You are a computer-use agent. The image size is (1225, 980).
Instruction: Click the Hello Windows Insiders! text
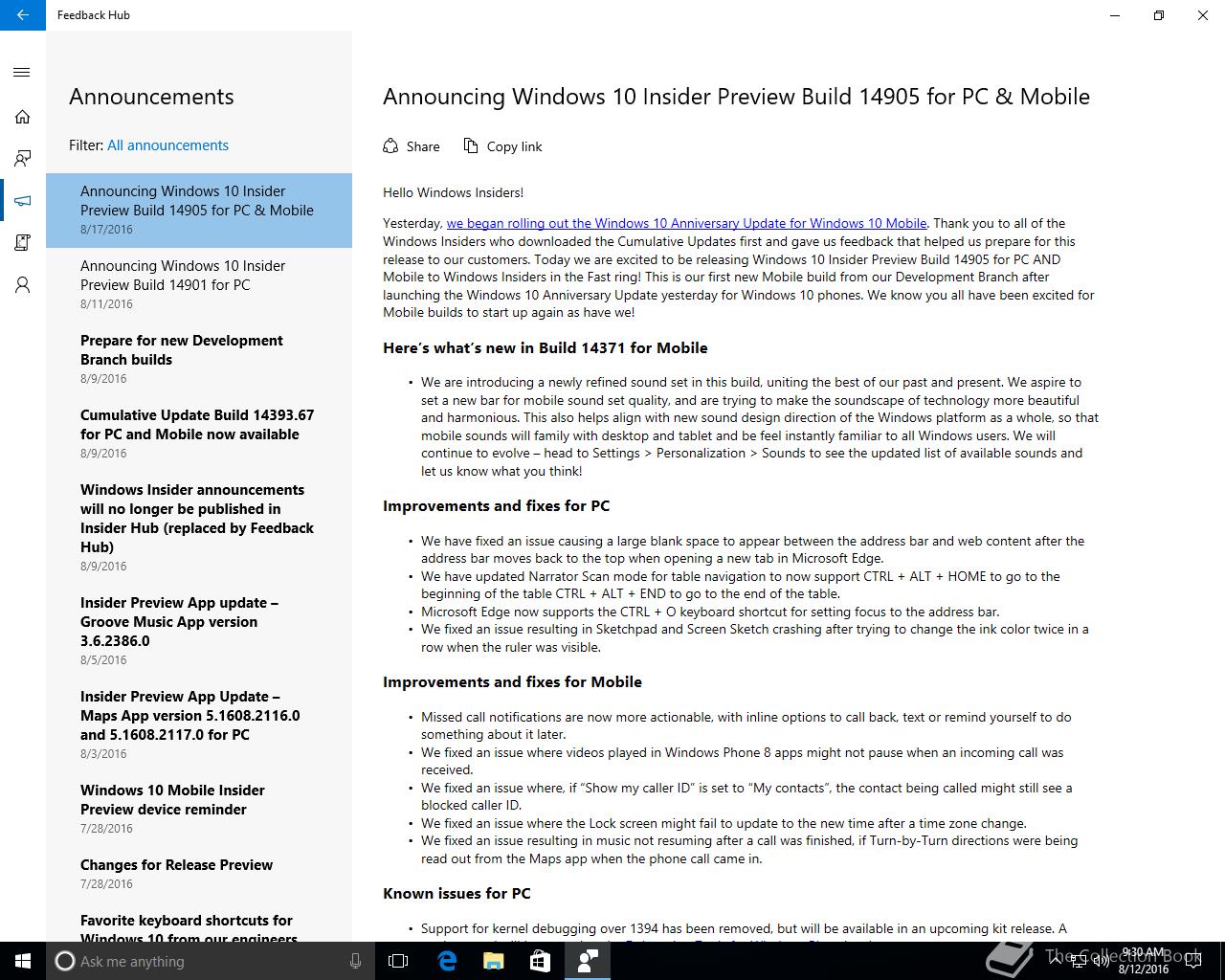(453, 192)
